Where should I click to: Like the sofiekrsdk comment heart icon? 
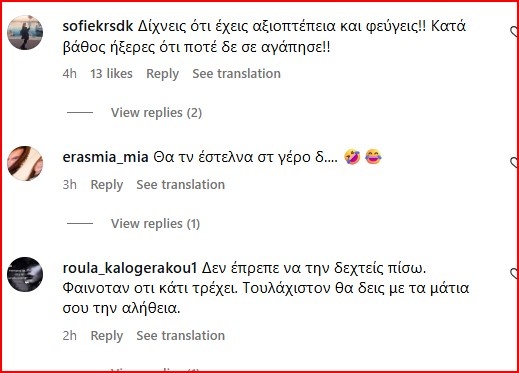click(514, 32)
